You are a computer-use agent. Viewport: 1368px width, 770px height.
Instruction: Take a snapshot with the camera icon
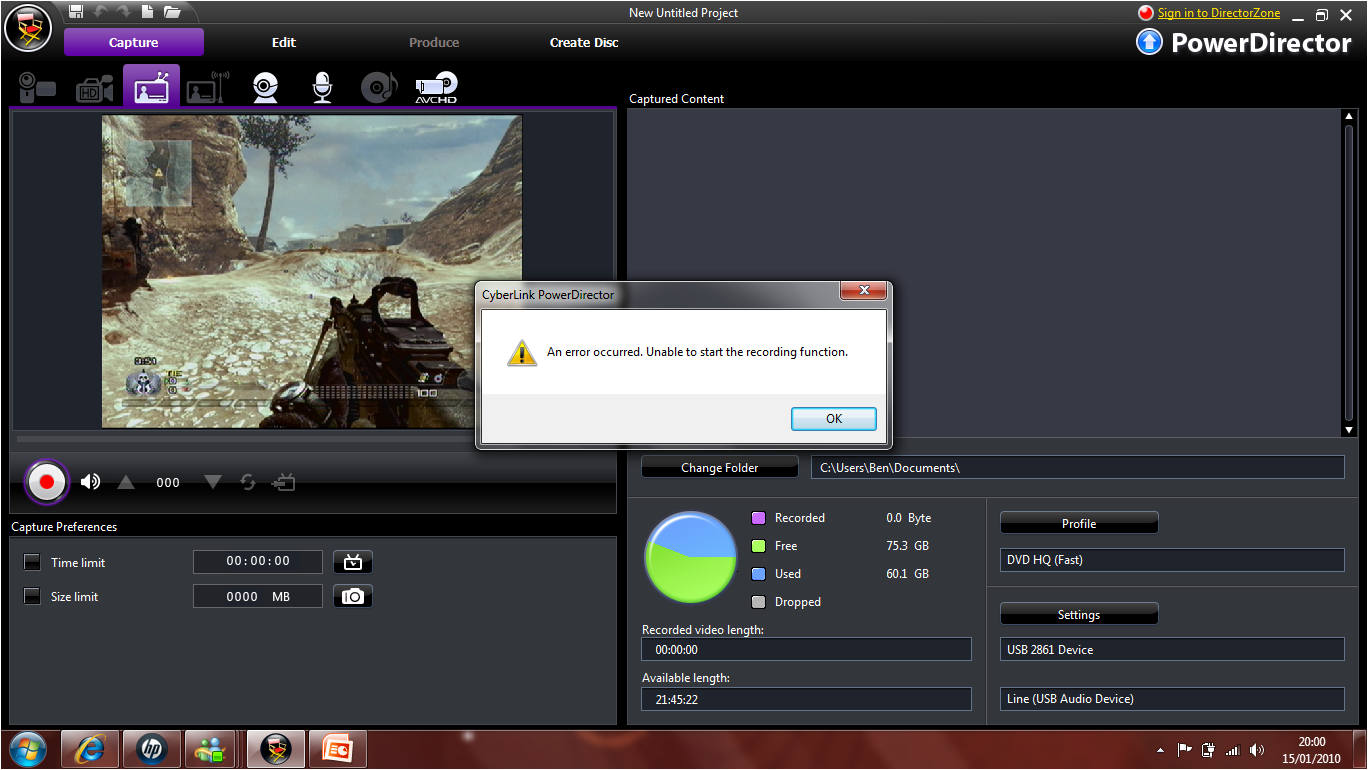(x=353, y=596)
